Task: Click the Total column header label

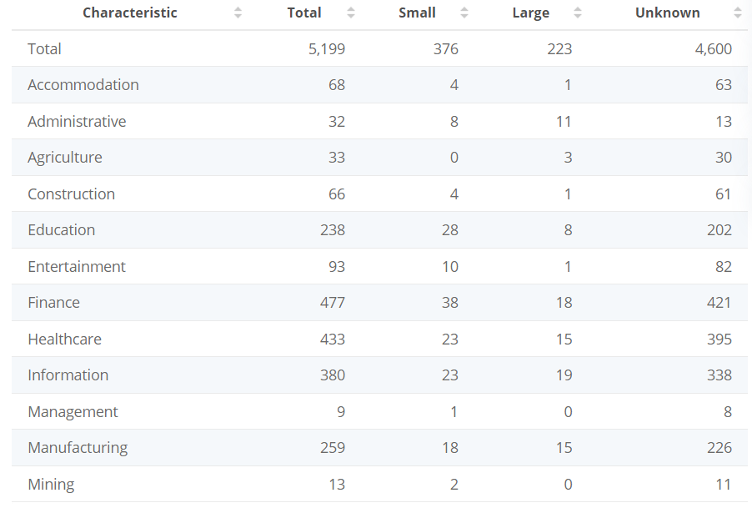Action: pos(304,13)
